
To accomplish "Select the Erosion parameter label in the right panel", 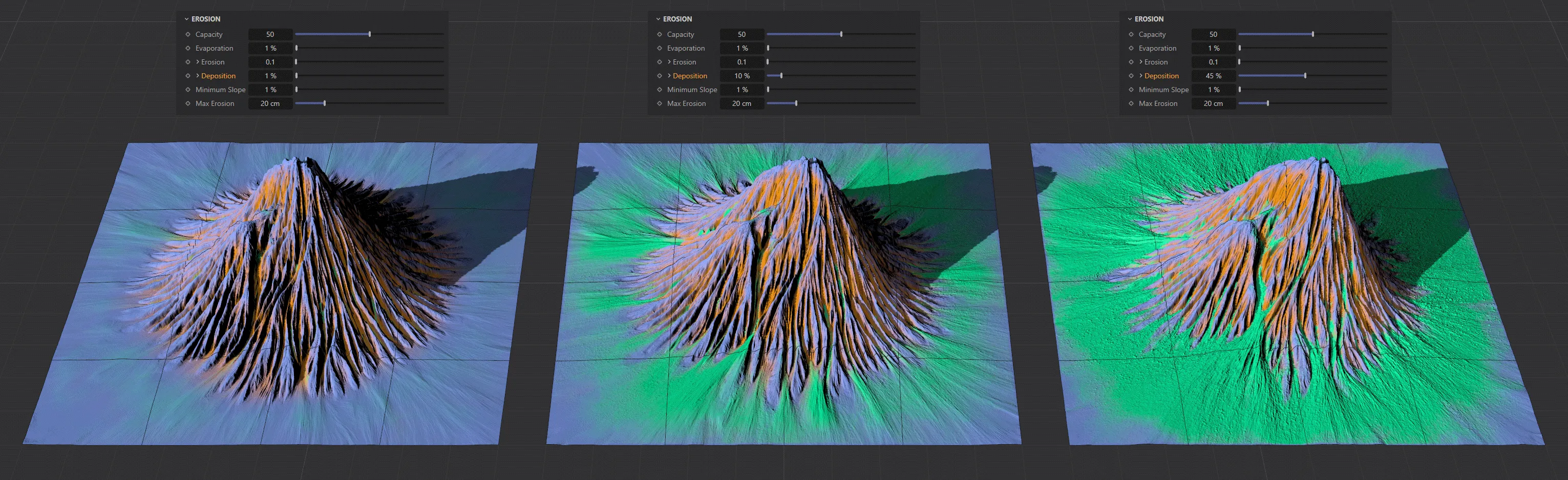I will (1156, 61).
